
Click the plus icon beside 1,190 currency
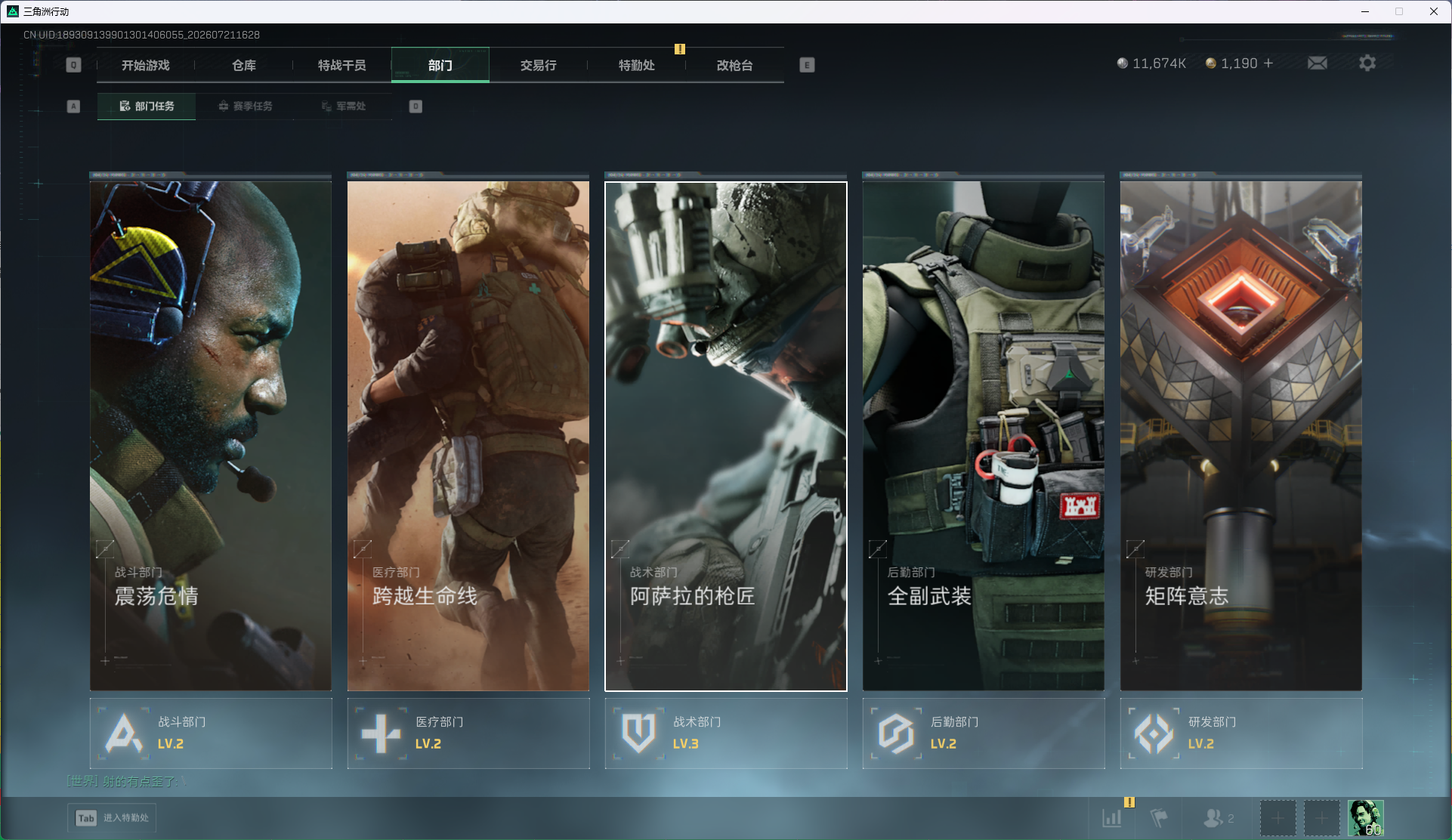[1268, 63]
